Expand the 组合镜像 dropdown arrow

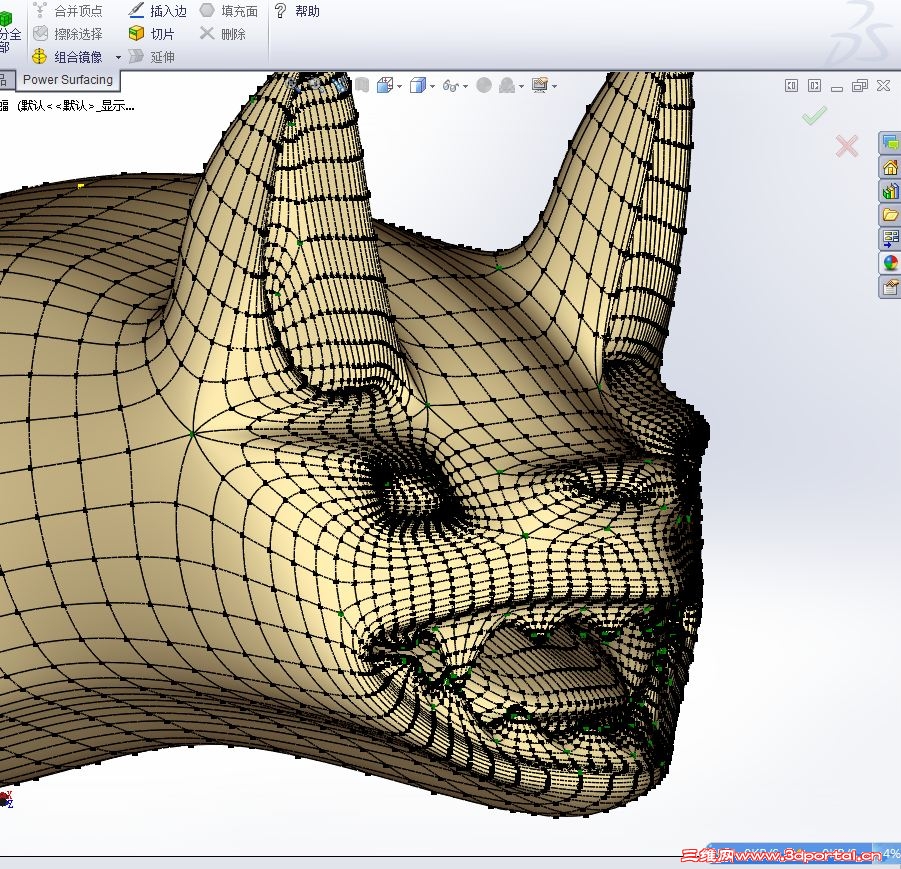(118, 57)
